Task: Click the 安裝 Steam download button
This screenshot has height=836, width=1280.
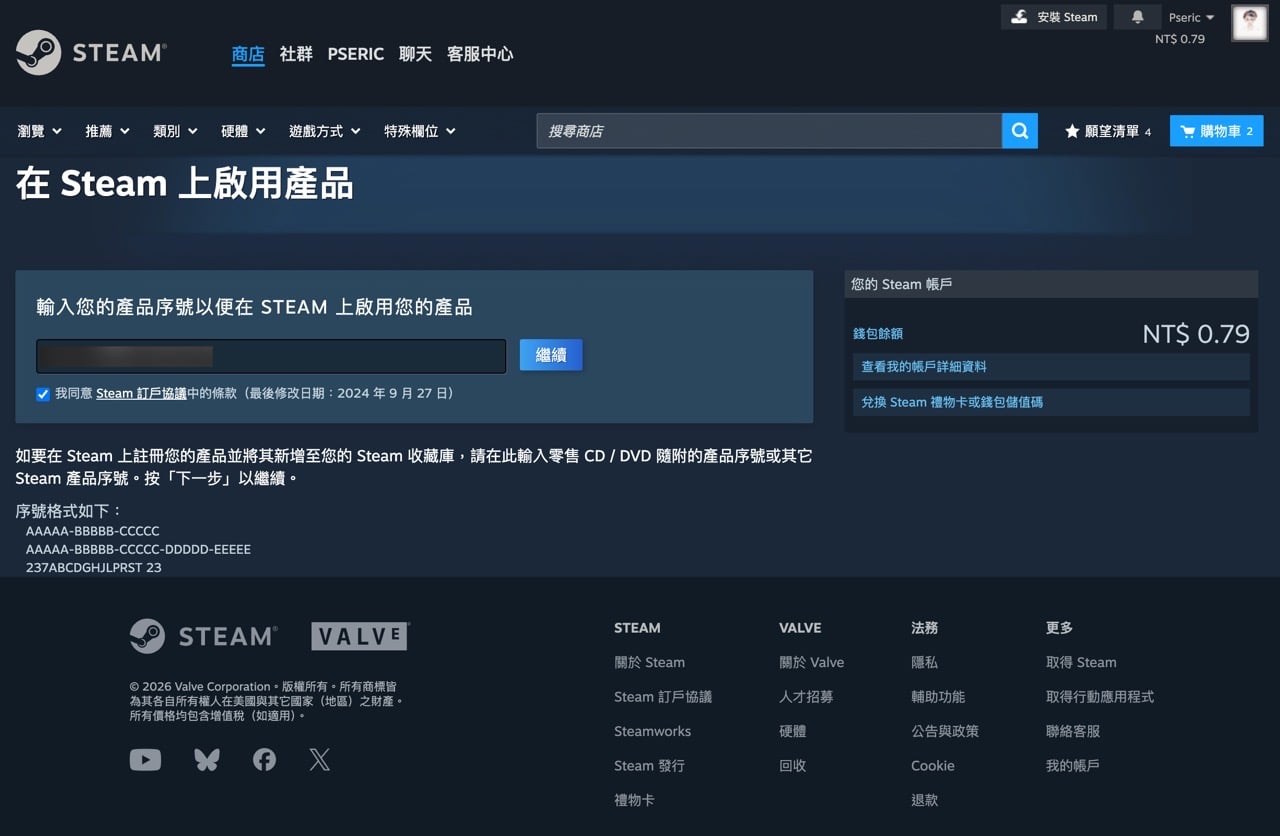Action: (x=1054, y=17)
